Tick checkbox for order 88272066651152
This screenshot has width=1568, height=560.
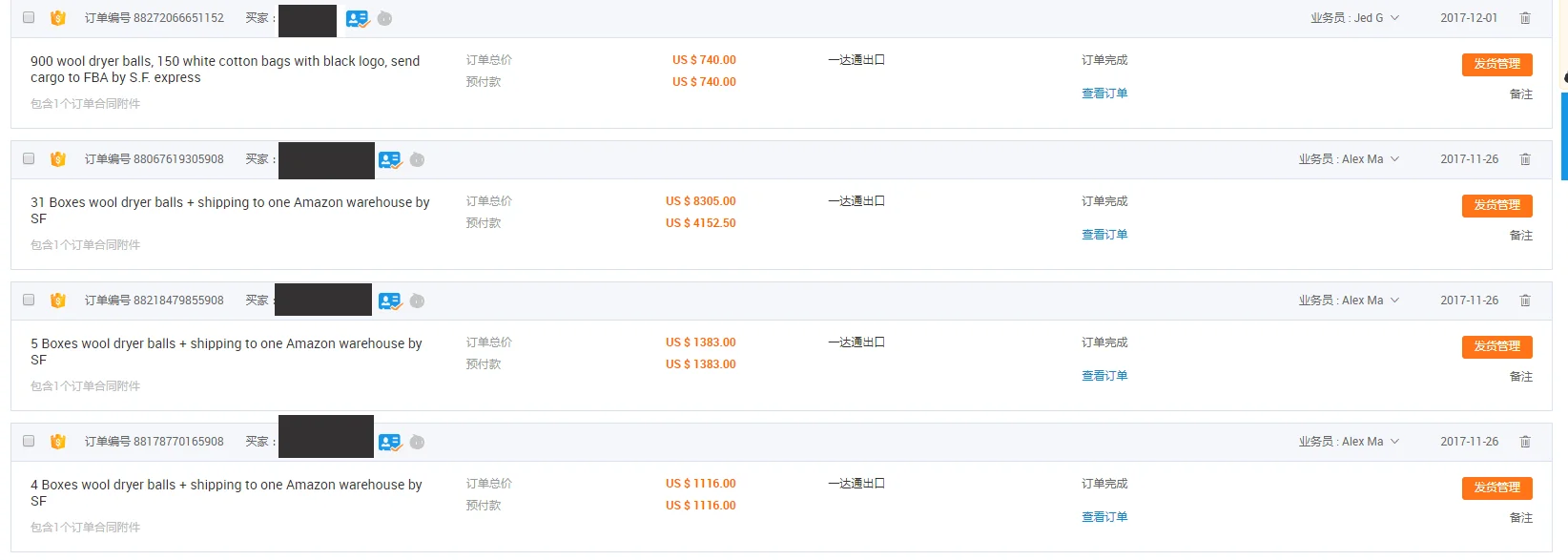point(29,17)
